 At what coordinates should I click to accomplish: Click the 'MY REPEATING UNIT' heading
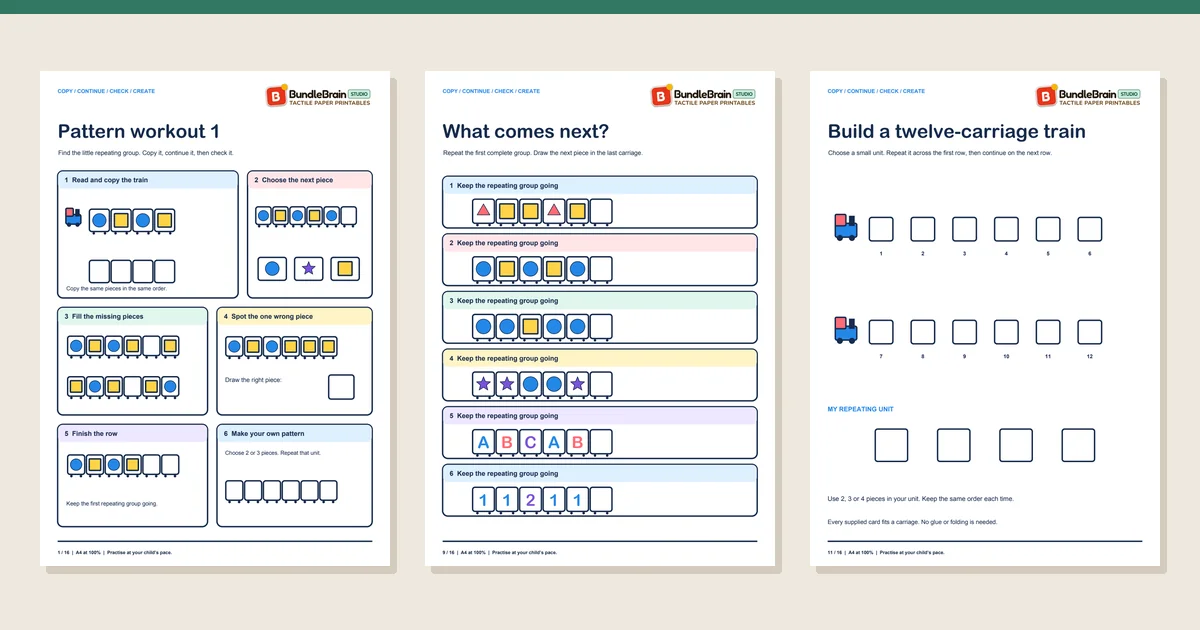click(861, 409)
